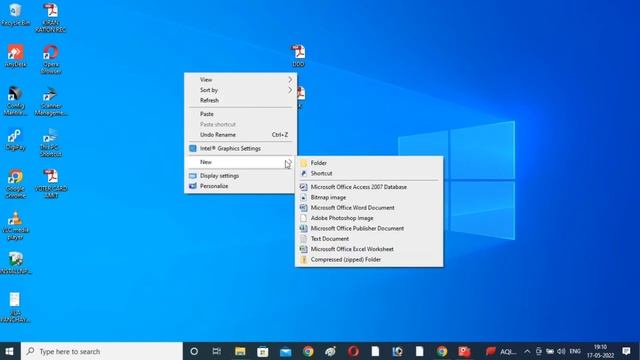
Task: Open Microsoft Store from the taskbar
Action: (263, 351)
